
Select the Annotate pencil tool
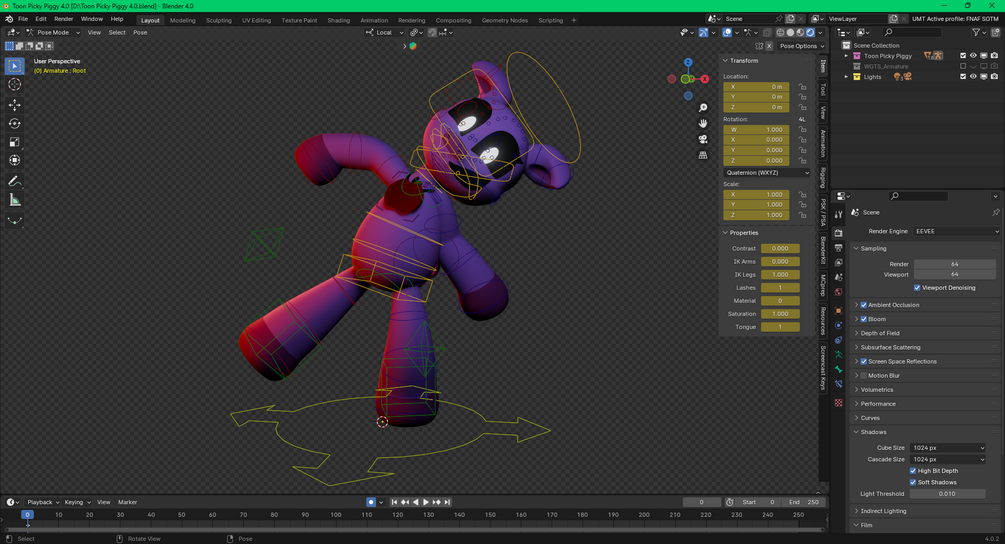(15, 182)
